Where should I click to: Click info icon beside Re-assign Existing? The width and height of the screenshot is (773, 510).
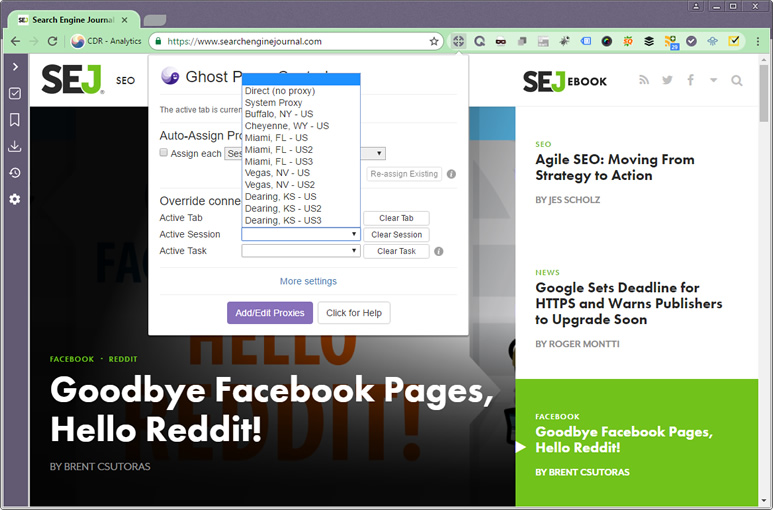451,174
